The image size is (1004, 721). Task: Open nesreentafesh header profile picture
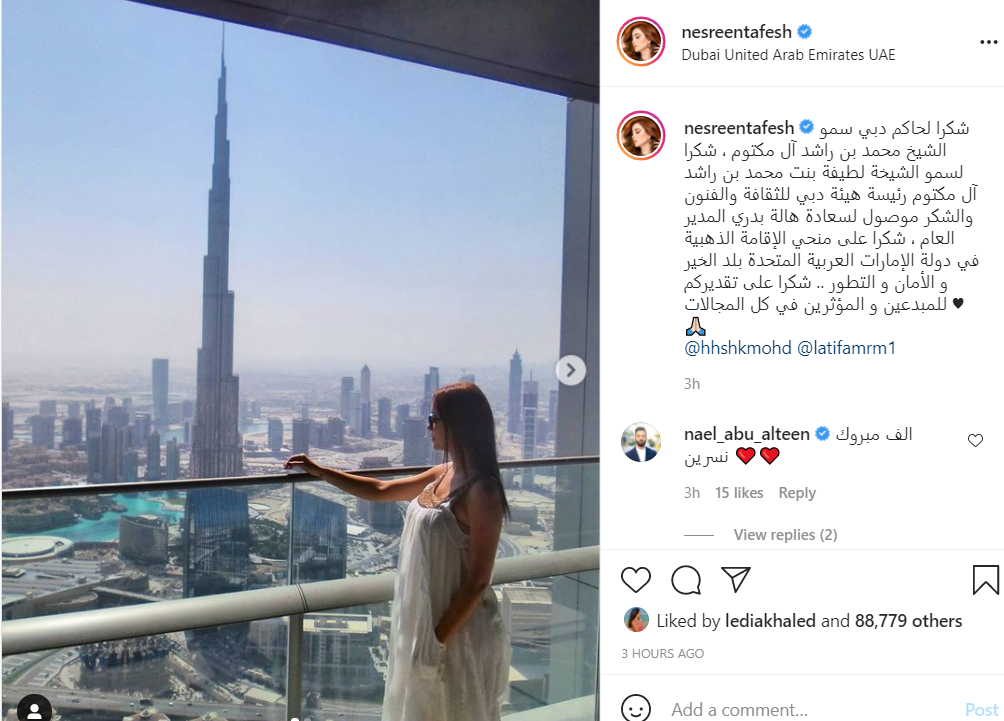click(641, 42)
